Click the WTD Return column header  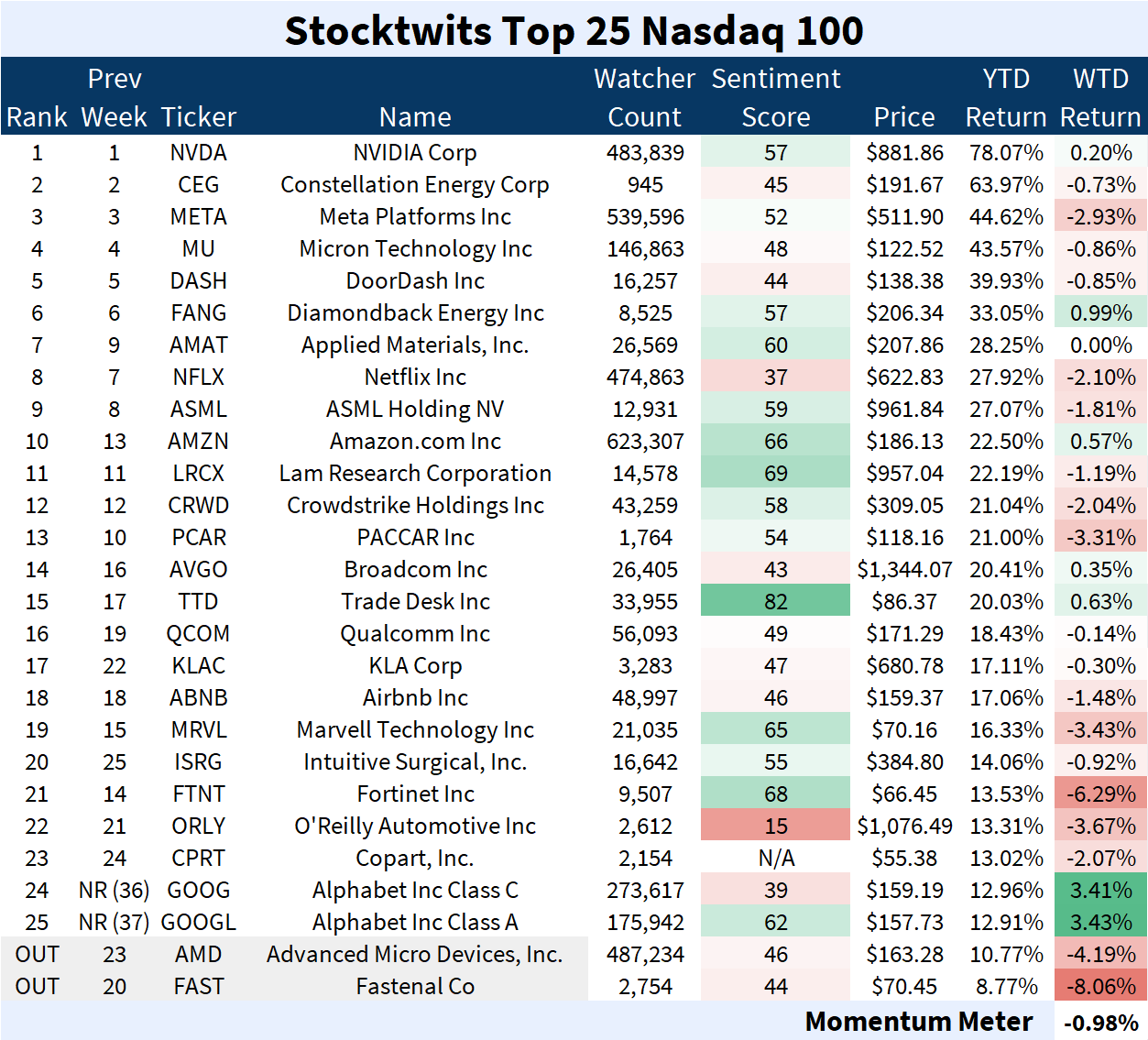point(1100,97)
